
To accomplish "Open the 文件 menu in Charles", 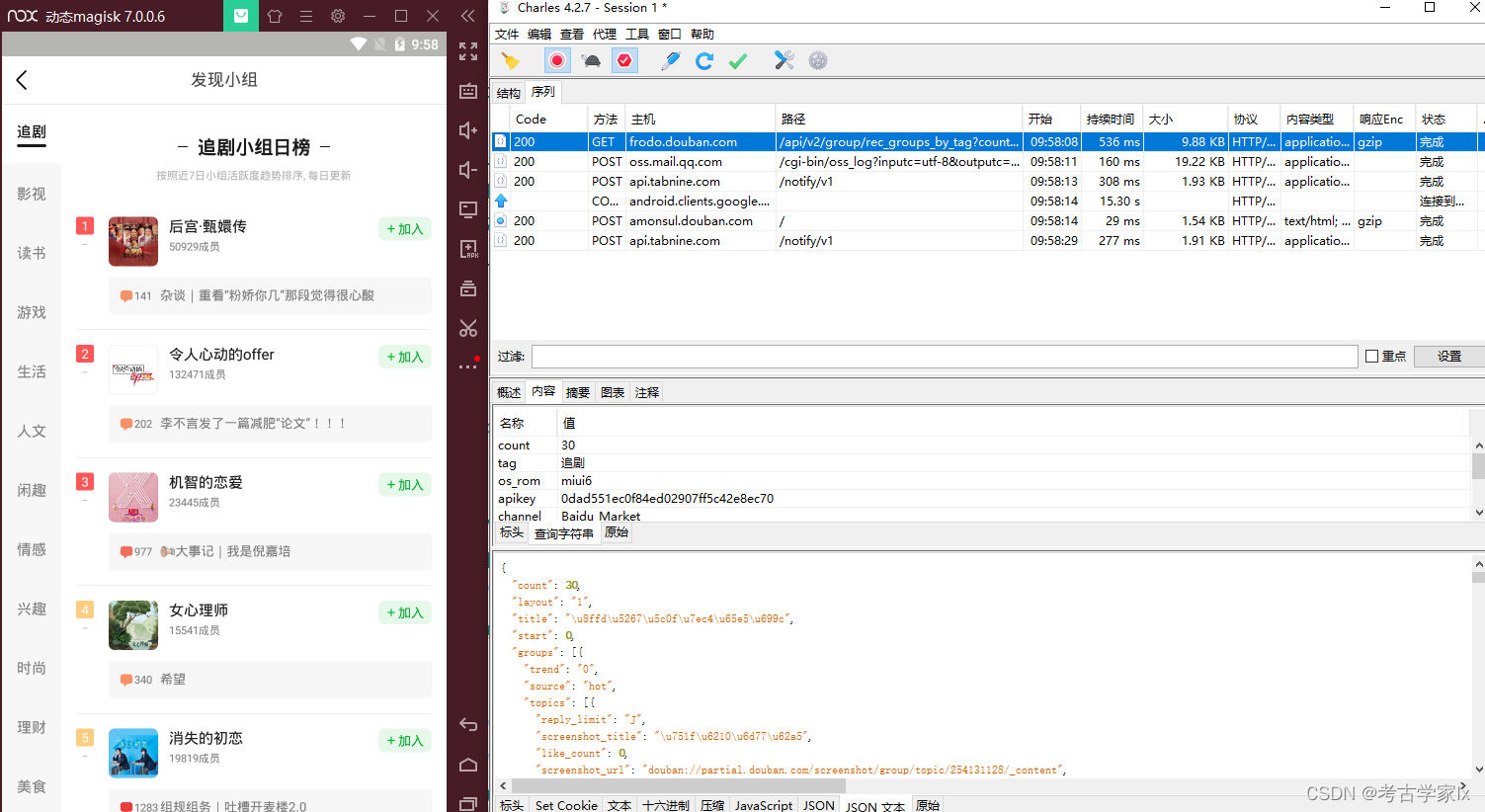I will coord(507,34).
